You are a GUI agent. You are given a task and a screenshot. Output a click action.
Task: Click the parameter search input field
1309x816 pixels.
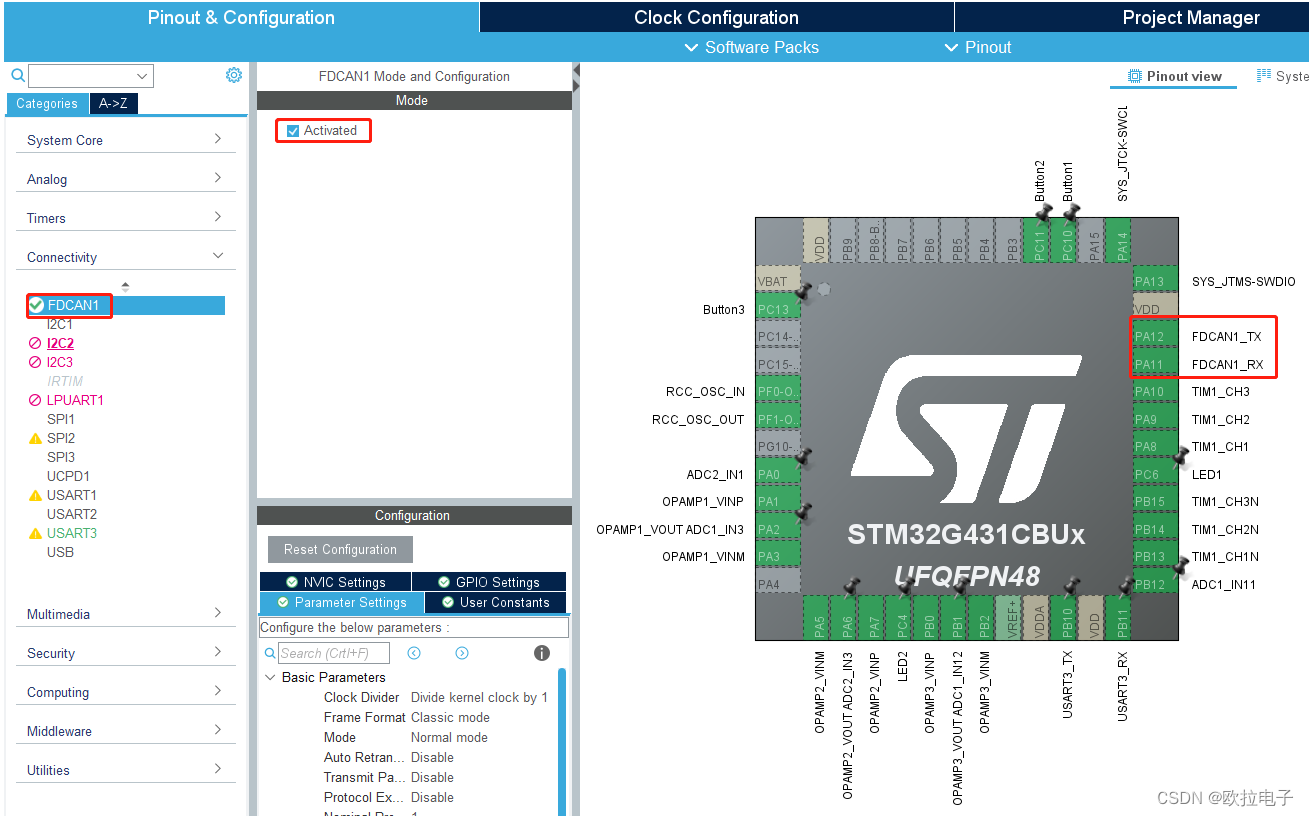[335, 652]
